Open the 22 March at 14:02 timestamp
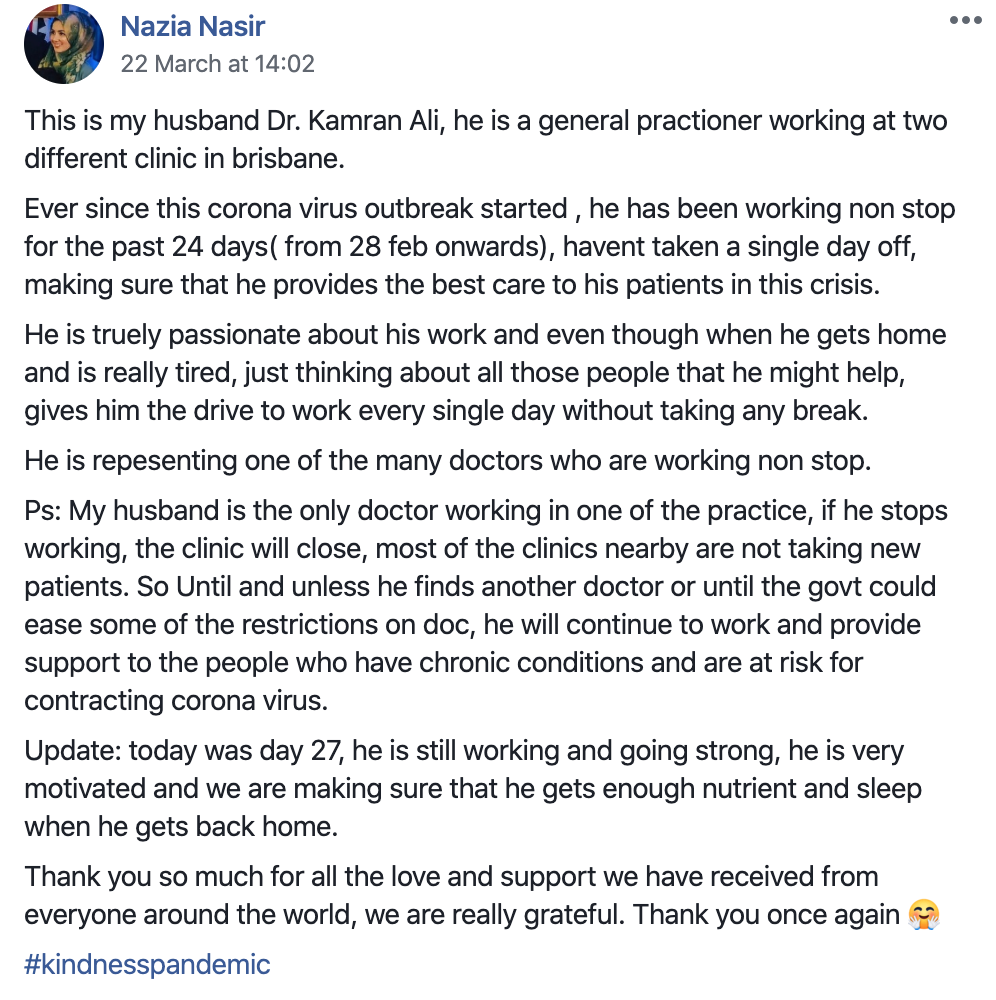Viewport: 996px width, 1000px height. click(217, 64)
